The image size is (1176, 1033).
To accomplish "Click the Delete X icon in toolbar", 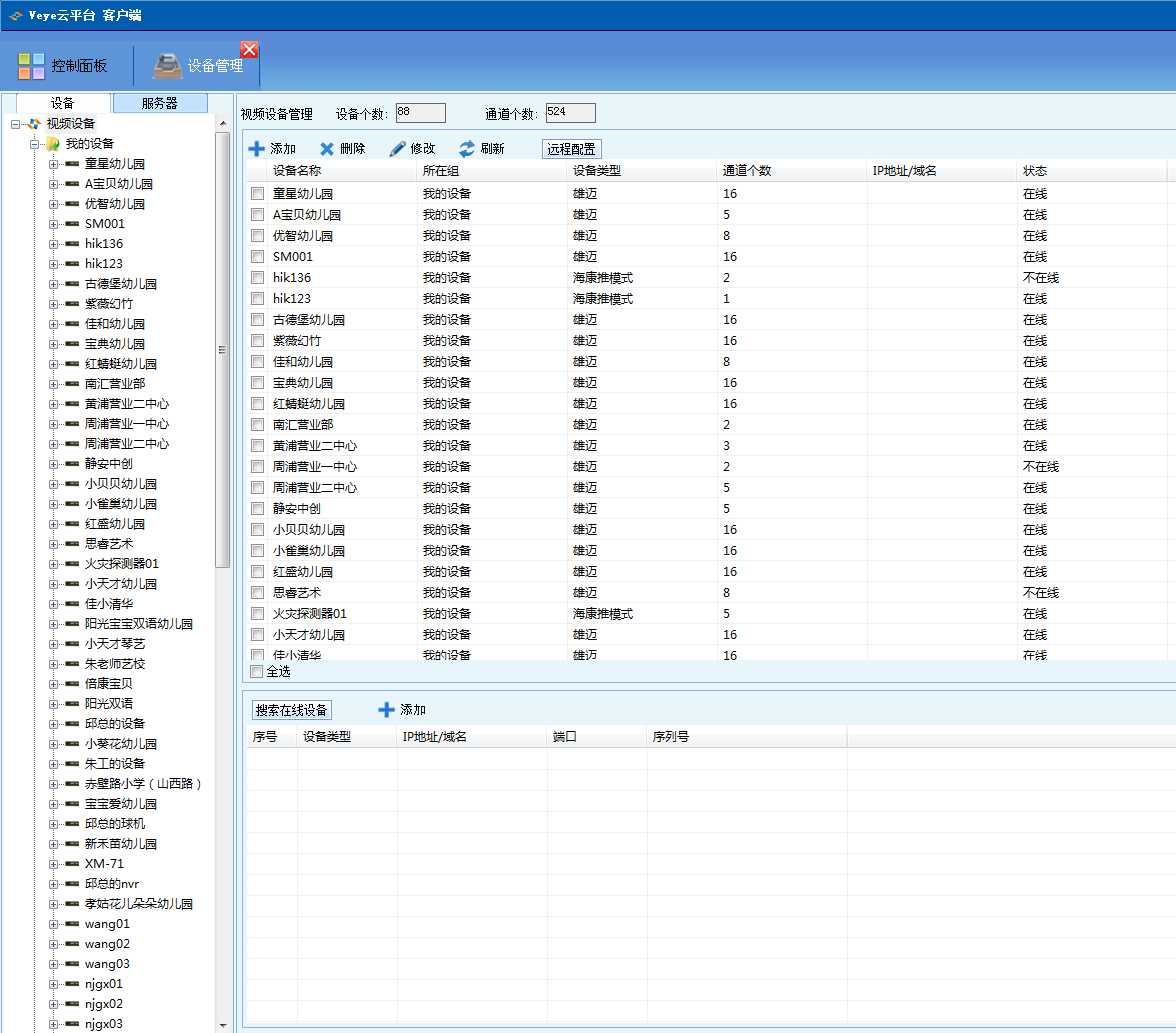I will tap(327, 149).
